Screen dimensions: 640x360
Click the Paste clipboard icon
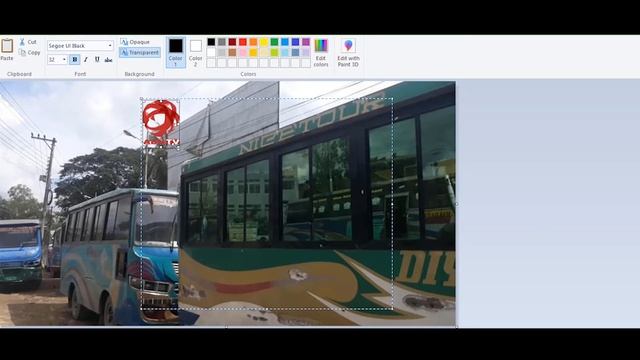[7, 46]
